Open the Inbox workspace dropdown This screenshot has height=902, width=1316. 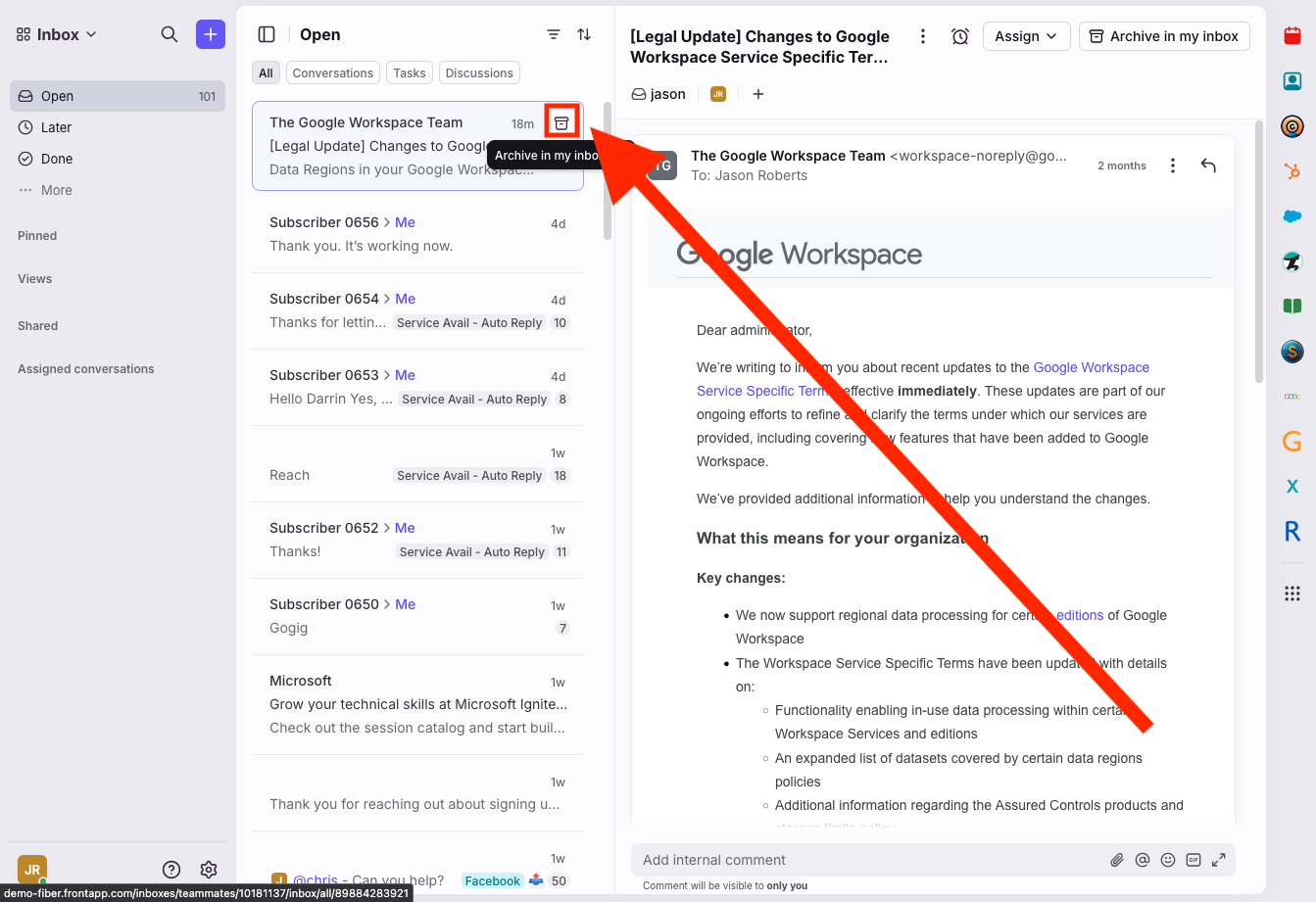point(58,34)
